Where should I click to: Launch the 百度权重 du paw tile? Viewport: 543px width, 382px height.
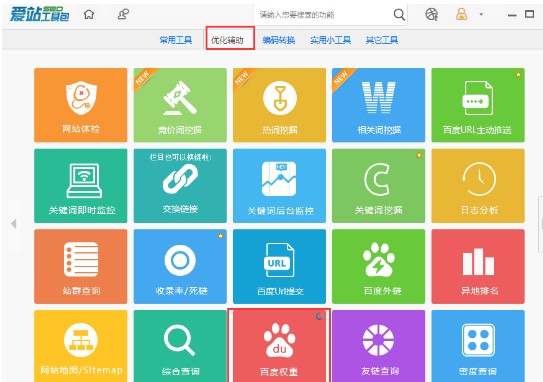(279, 346)
